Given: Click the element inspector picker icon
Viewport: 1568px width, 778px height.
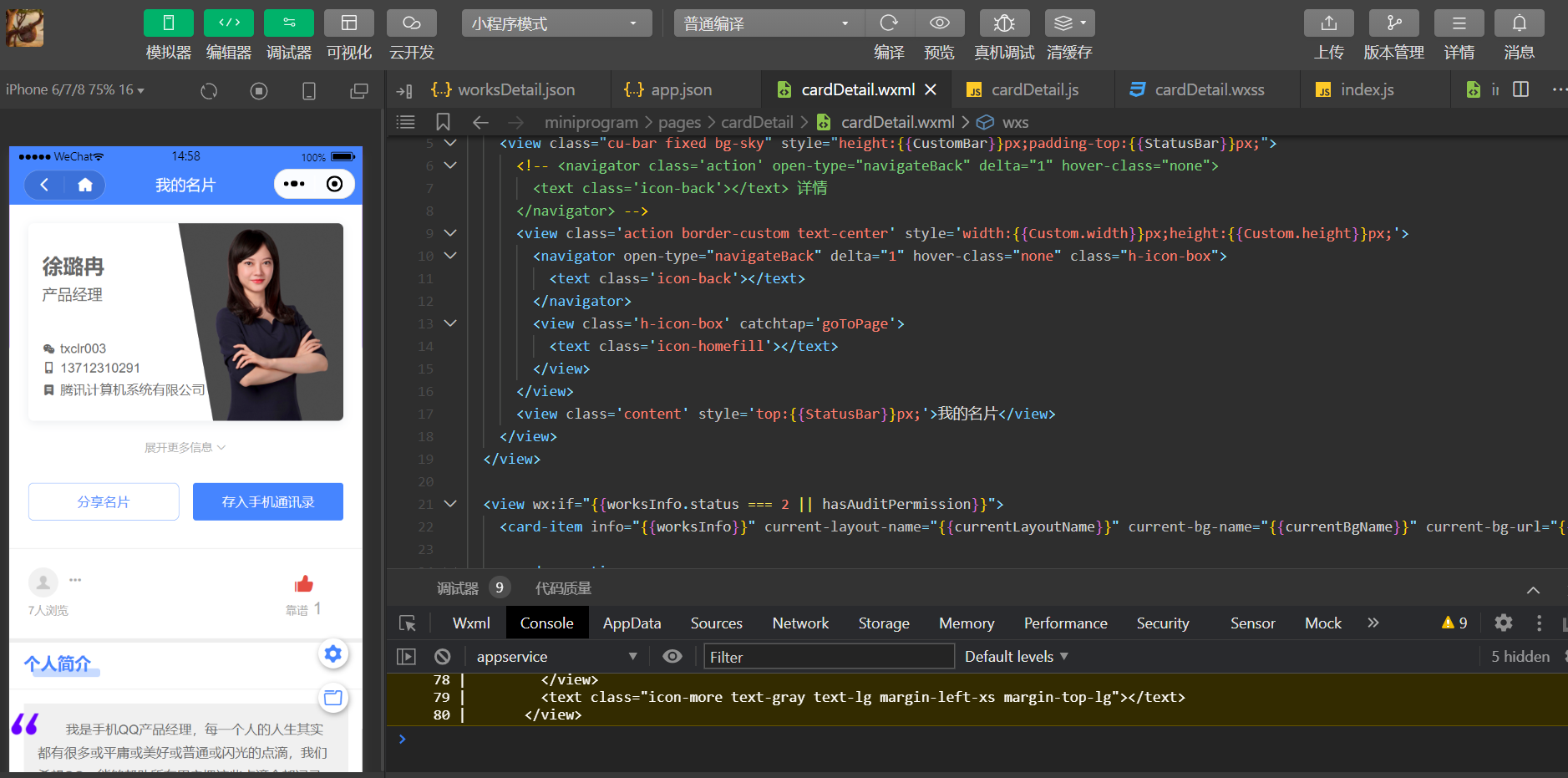Looking at the screenshot, I should (408, 623).
